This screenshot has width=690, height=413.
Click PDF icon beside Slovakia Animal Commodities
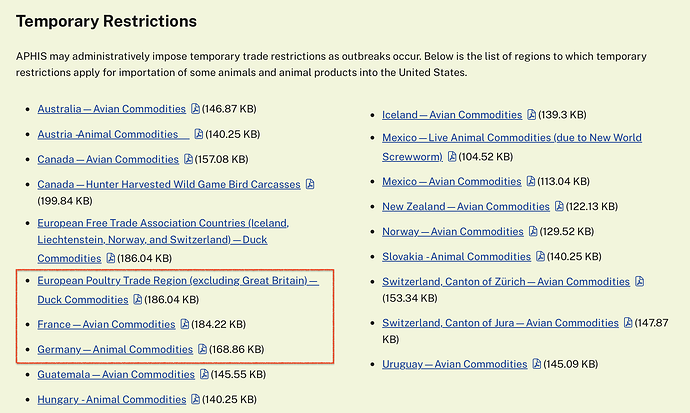pyautogui.click(x=540, y=256)
